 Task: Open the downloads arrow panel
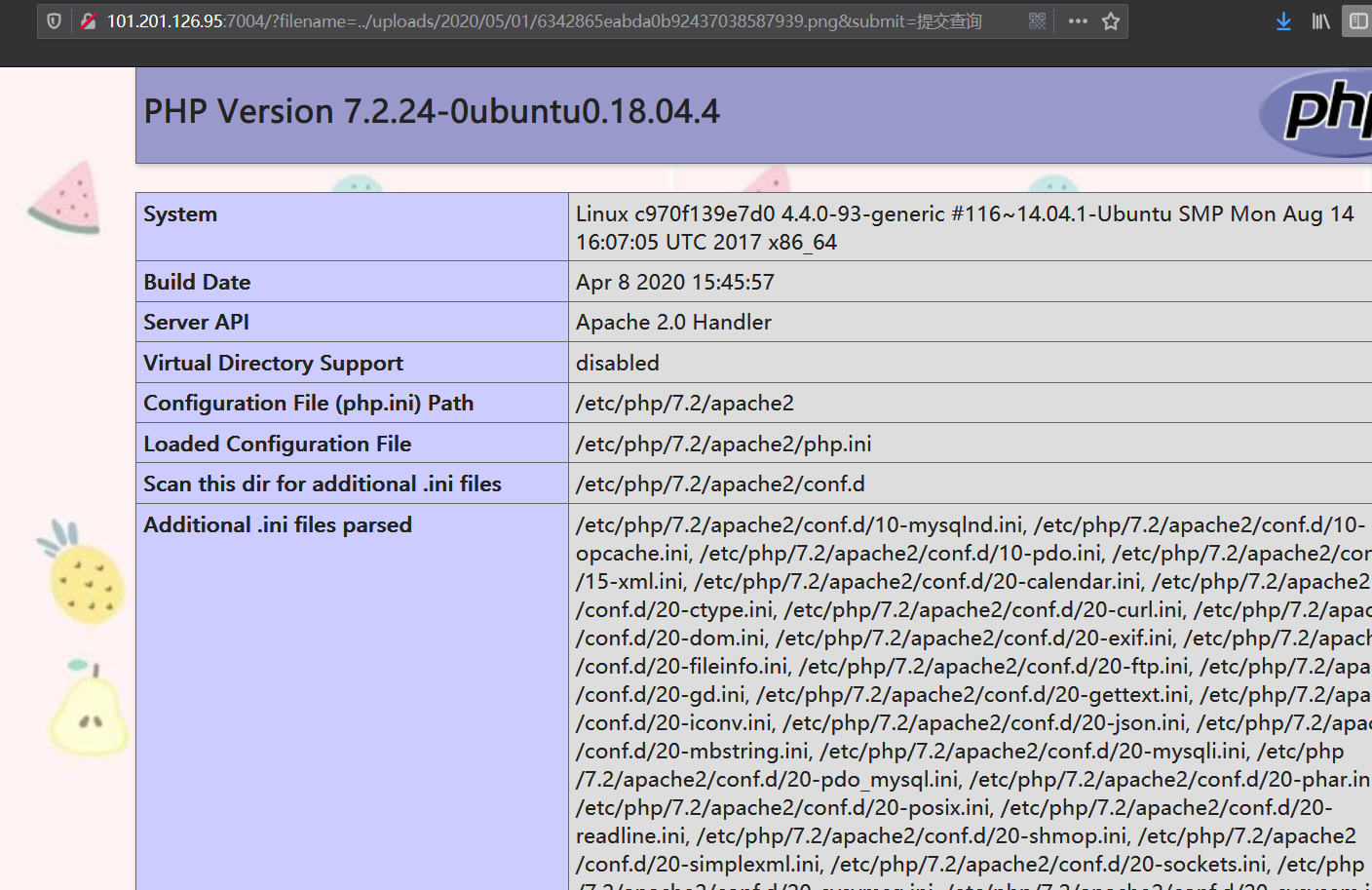[1283, 21]
